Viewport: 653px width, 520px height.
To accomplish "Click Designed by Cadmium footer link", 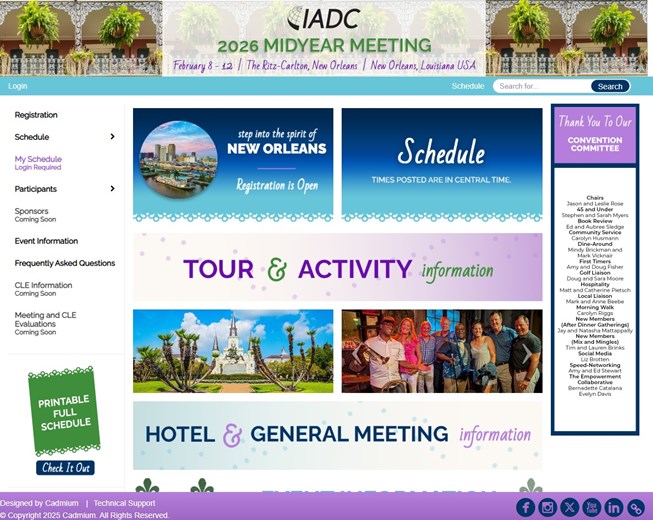I will pyautogui.click(x=39, y=503).
